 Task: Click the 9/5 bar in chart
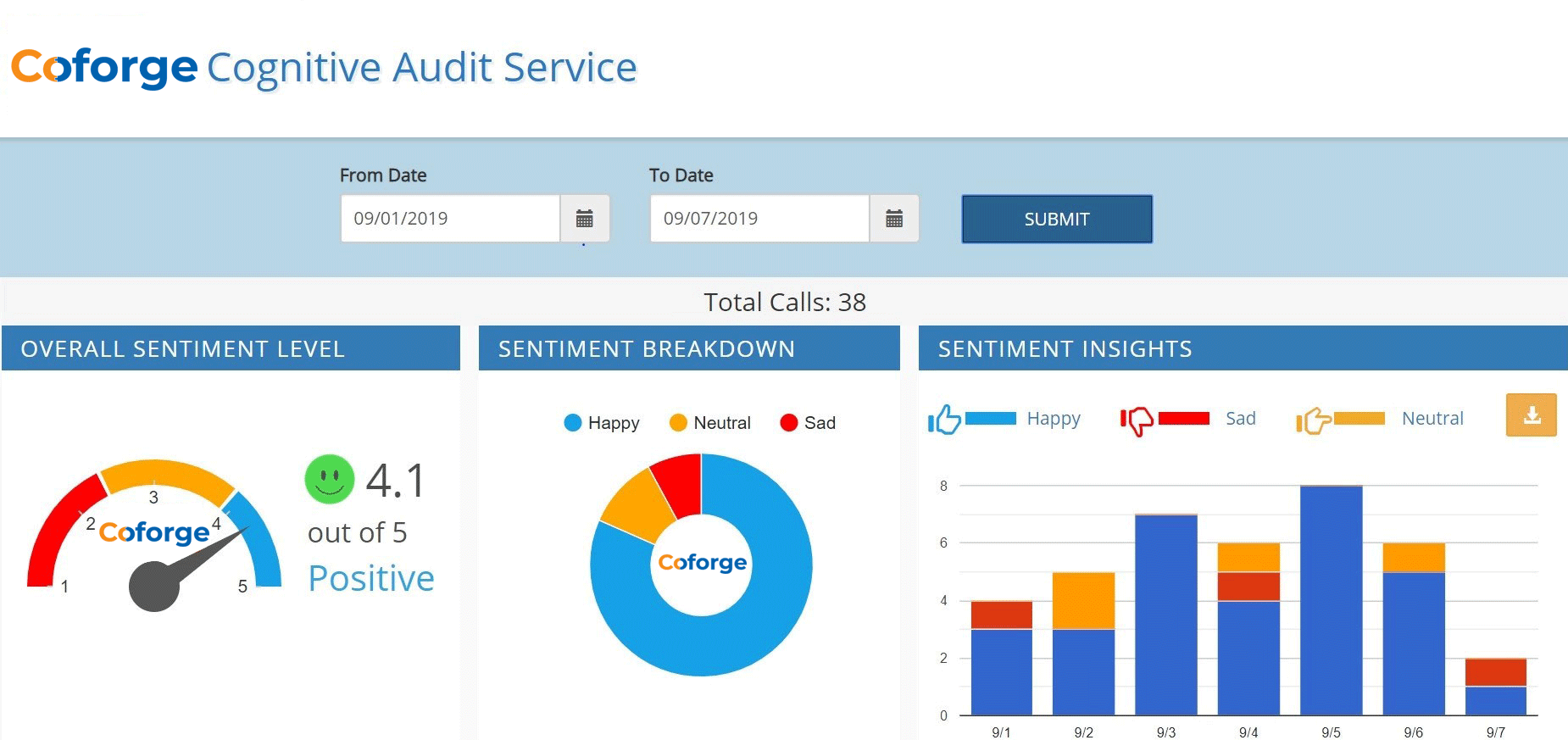coord(1331,600)
